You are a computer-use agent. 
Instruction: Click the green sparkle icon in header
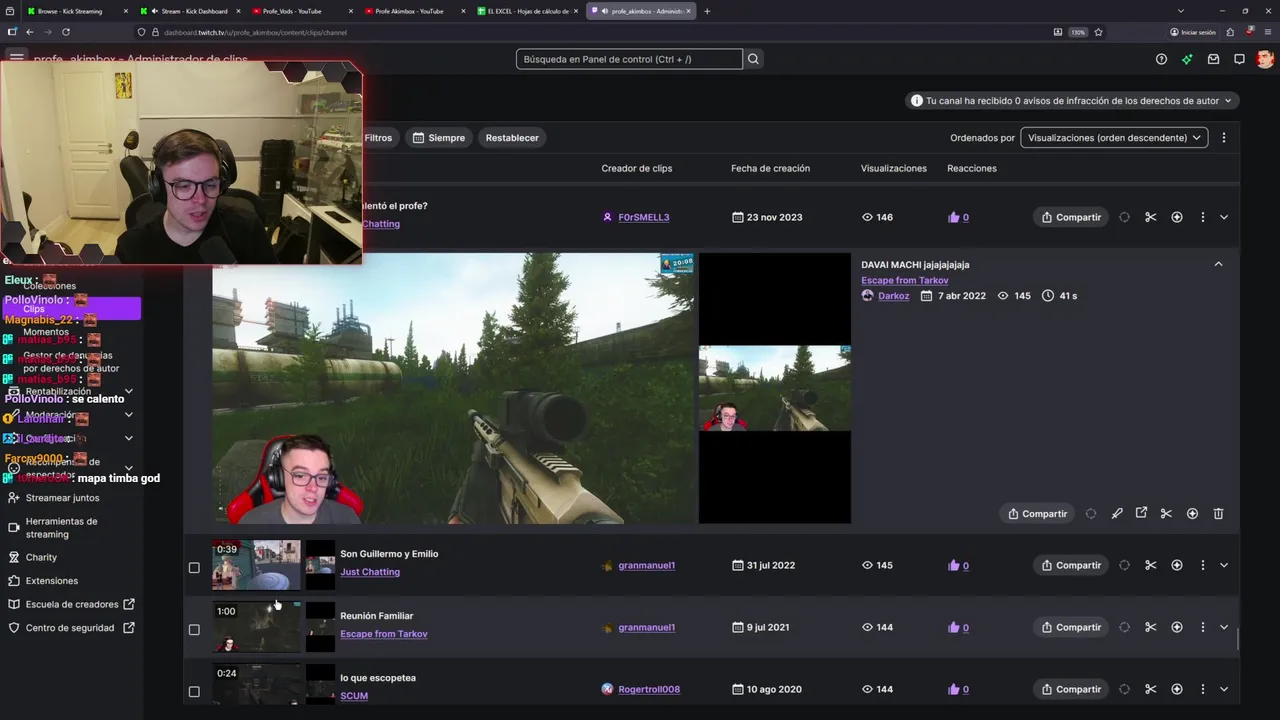pos(1187,59)
